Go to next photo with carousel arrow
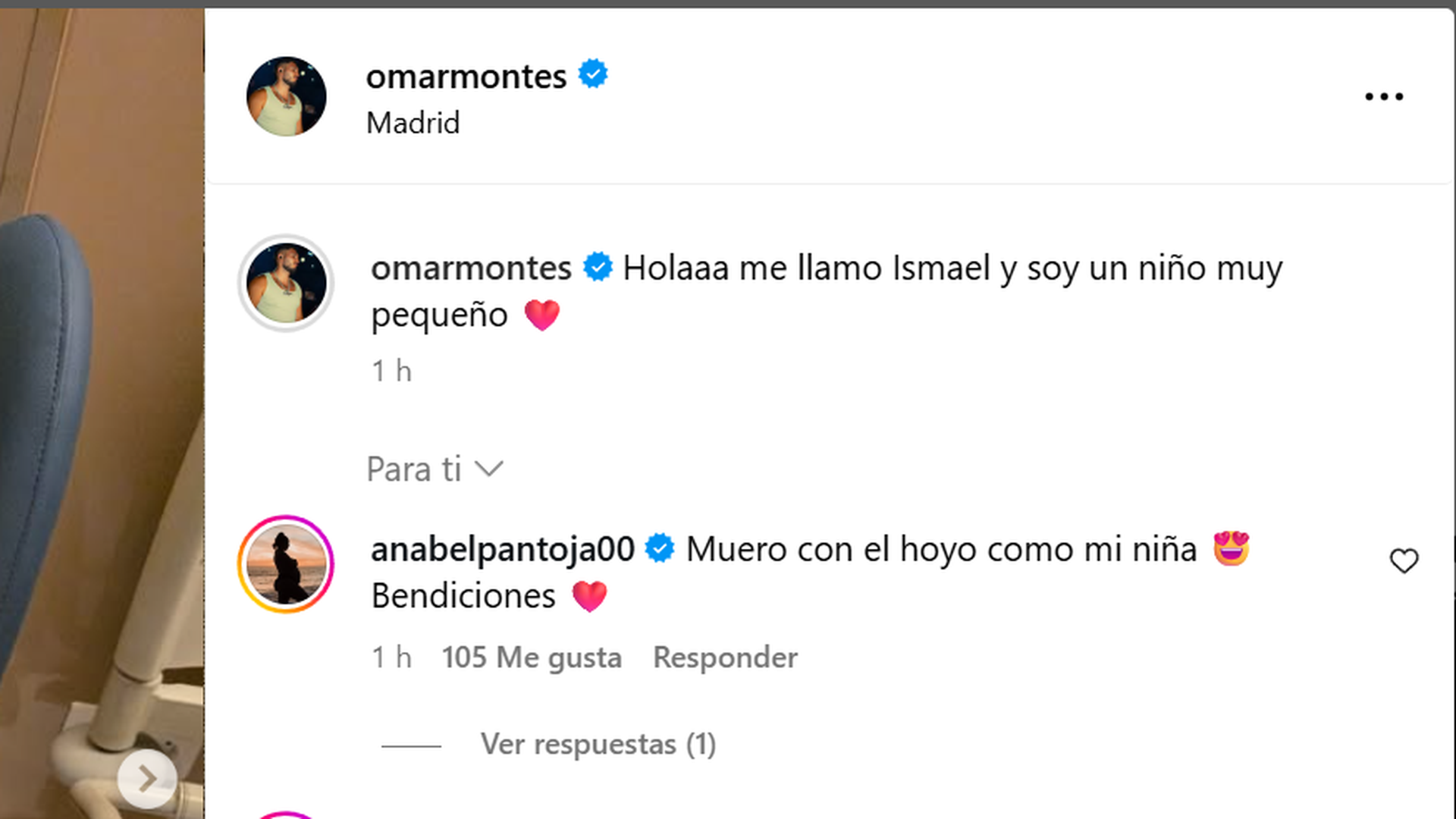This screenshot has height=819, width=1456. click(x=147, y=778)
